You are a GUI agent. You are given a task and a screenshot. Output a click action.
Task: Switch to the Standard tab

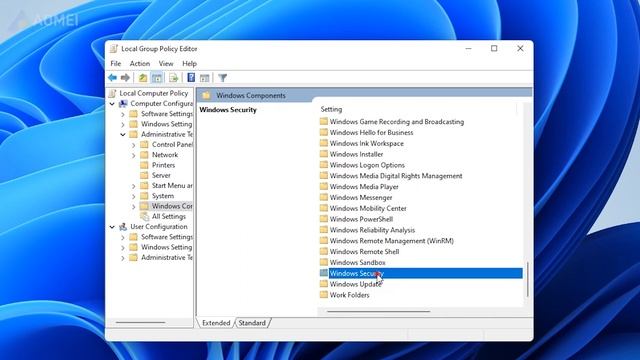252,323
